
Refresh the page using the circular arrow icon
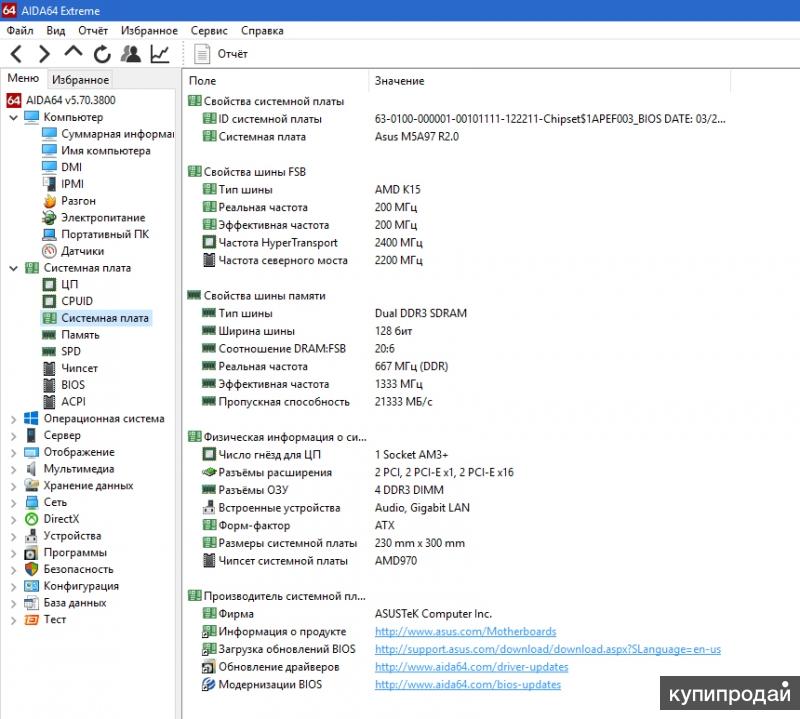[102, 54]
